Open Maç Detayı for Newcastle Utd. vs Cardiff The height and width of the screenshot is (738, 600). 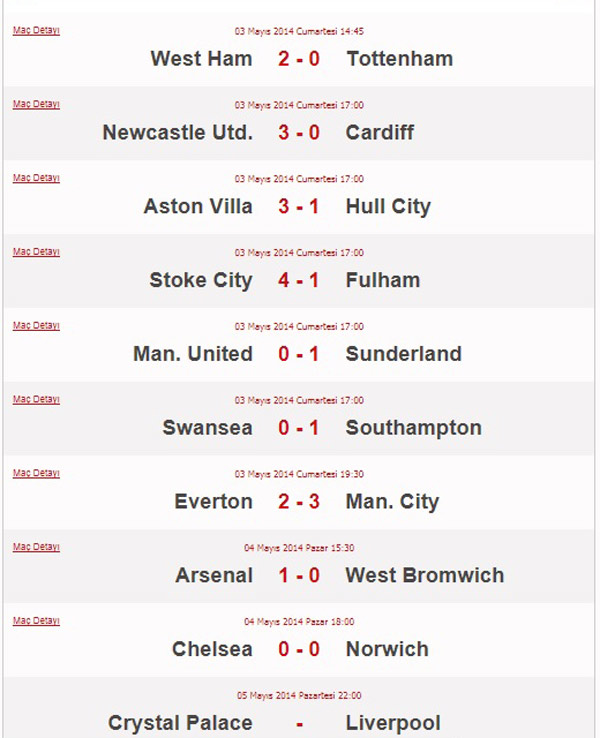click(x=36, y=104)
